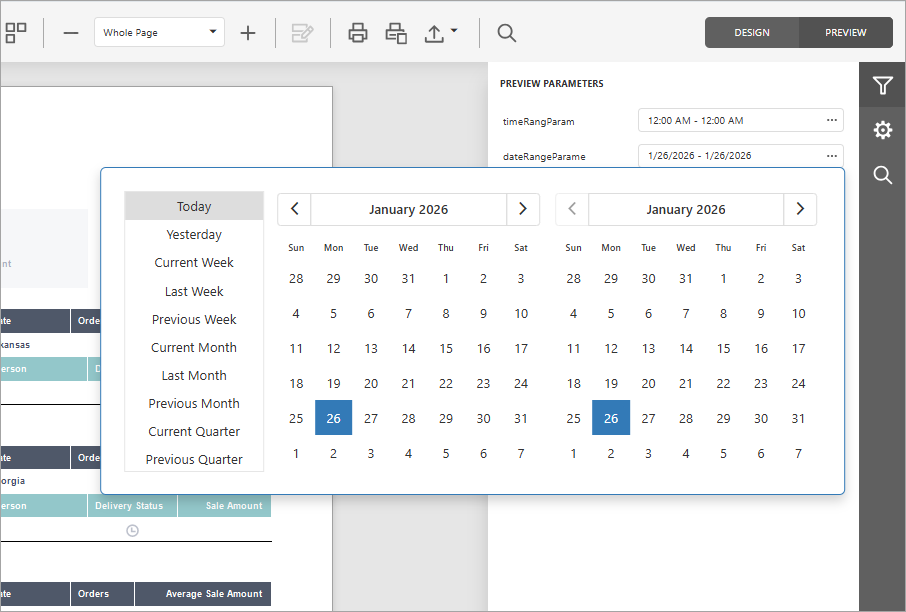Click the clock icon in report

pyautogui.click(x=132, y=530)
